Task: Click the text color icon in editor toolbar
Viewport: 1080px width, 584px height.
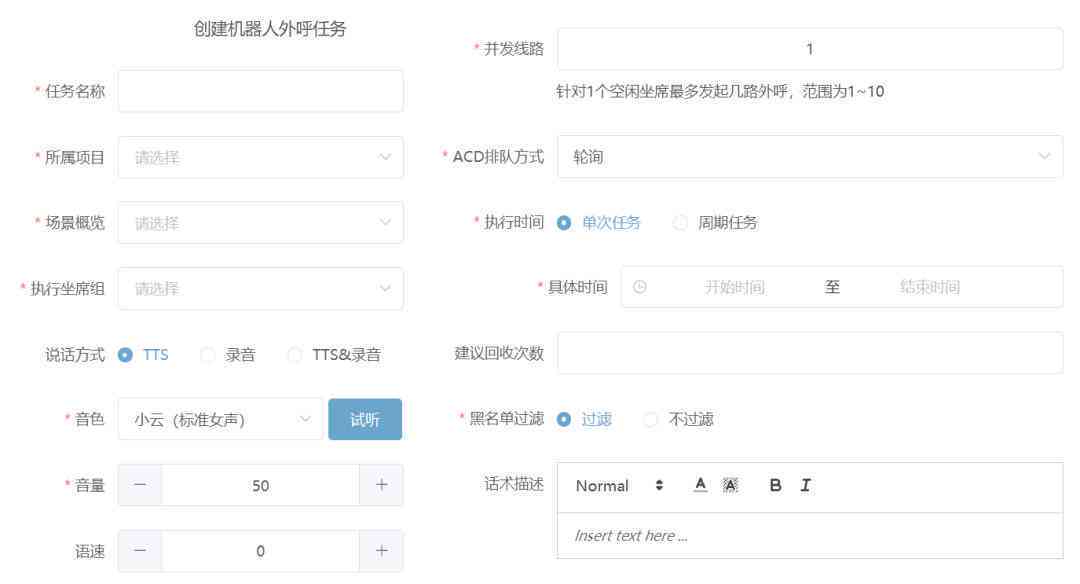Action: coord(700,485)
